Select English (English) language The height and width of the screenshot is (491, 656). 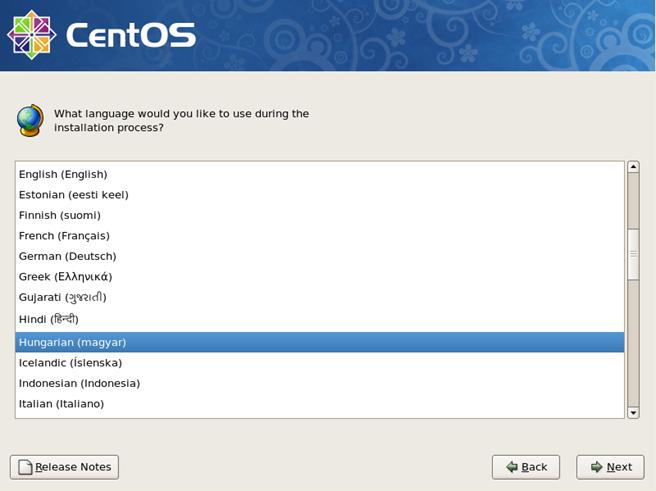[x=63, y=174]
